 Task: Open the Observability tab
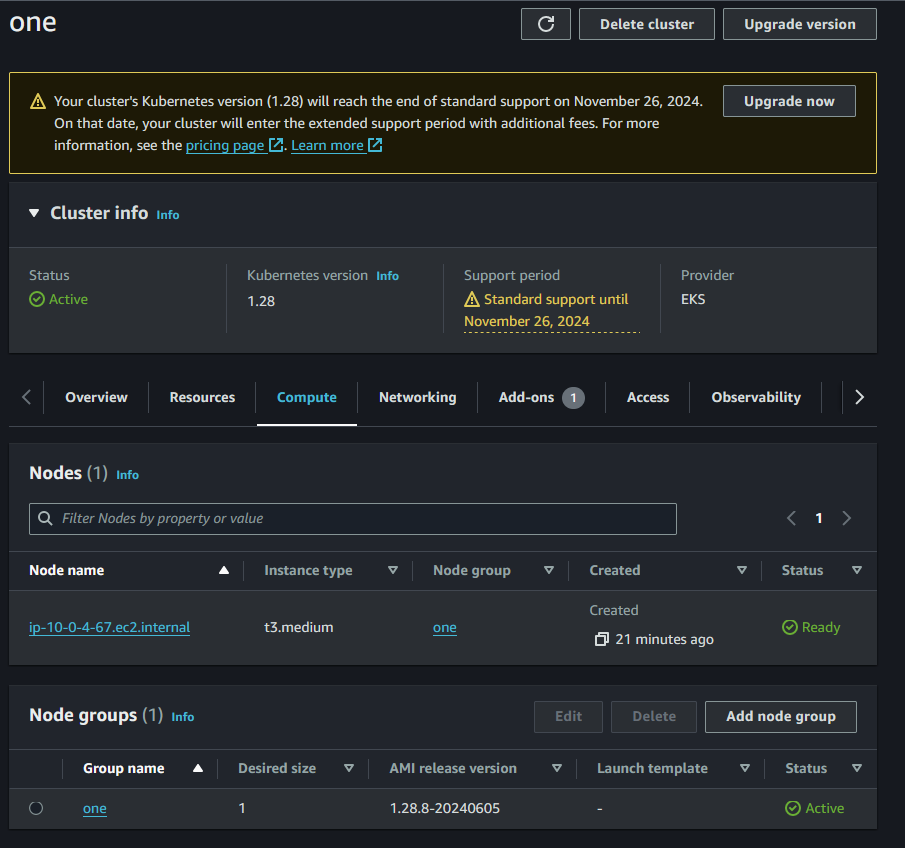tap(755, 398)
